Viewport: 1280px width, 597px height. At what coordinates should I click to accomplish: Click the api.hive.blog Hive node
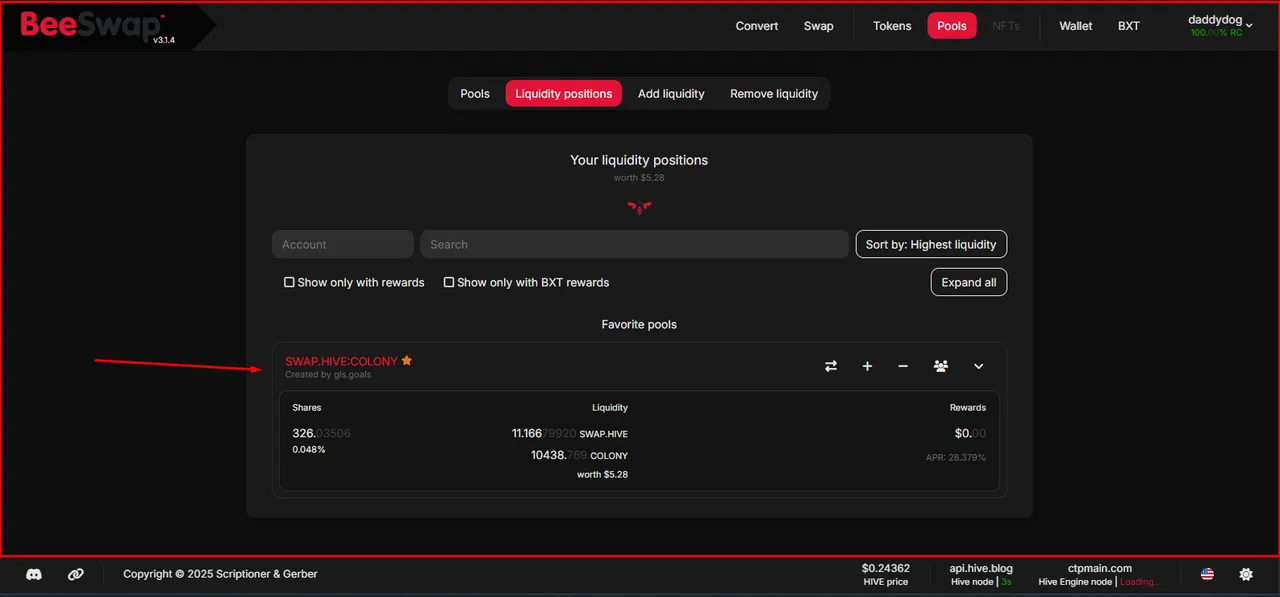981,574
